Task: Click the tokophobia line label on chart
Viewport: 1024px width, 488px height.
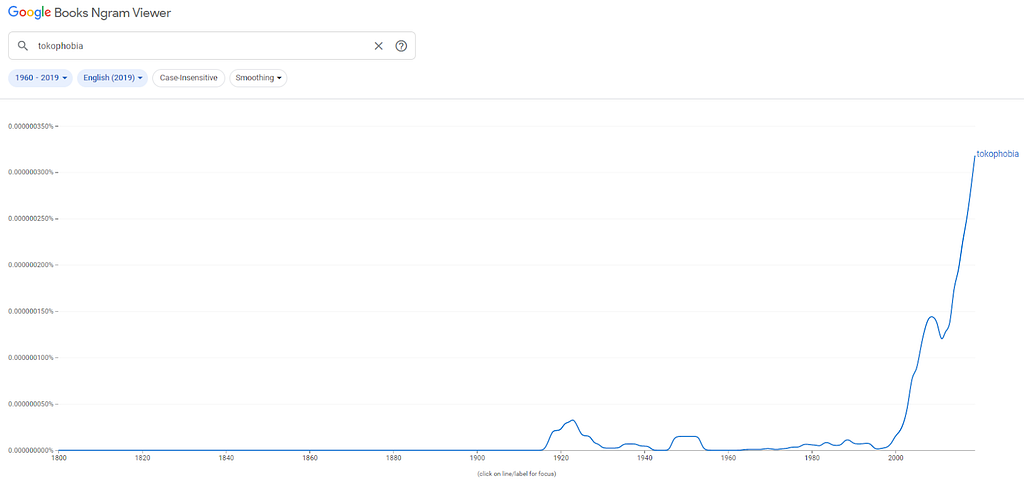Action: pos(997,154)
